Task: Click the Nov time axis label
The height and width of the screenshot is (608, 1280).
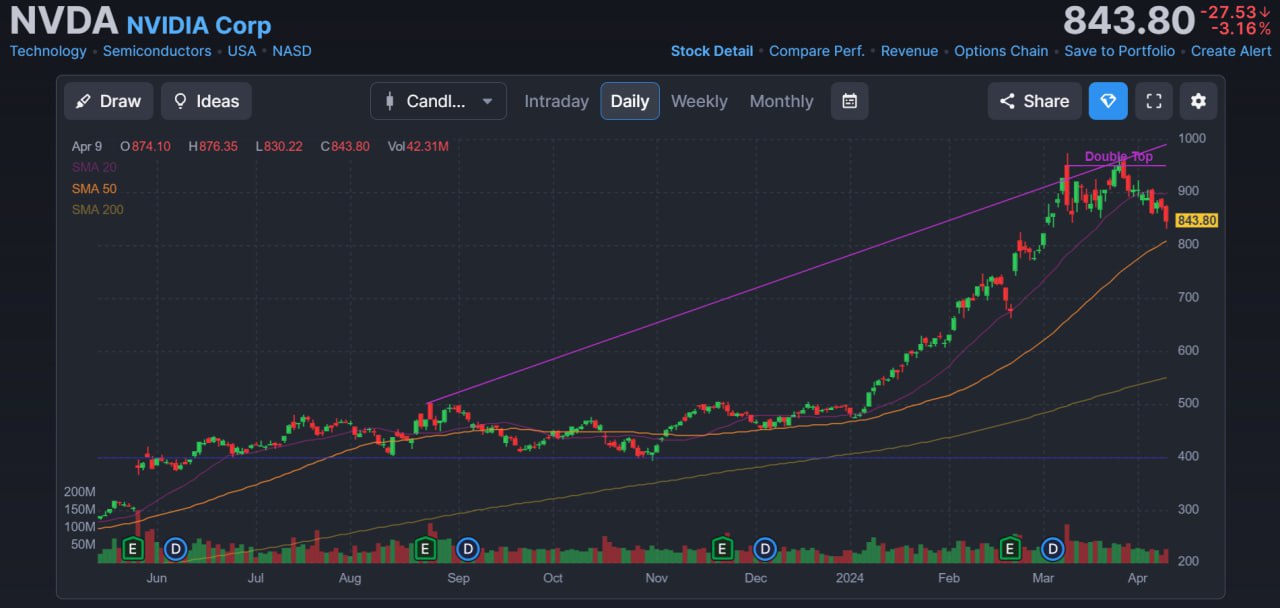Action: tap(656, 578)
